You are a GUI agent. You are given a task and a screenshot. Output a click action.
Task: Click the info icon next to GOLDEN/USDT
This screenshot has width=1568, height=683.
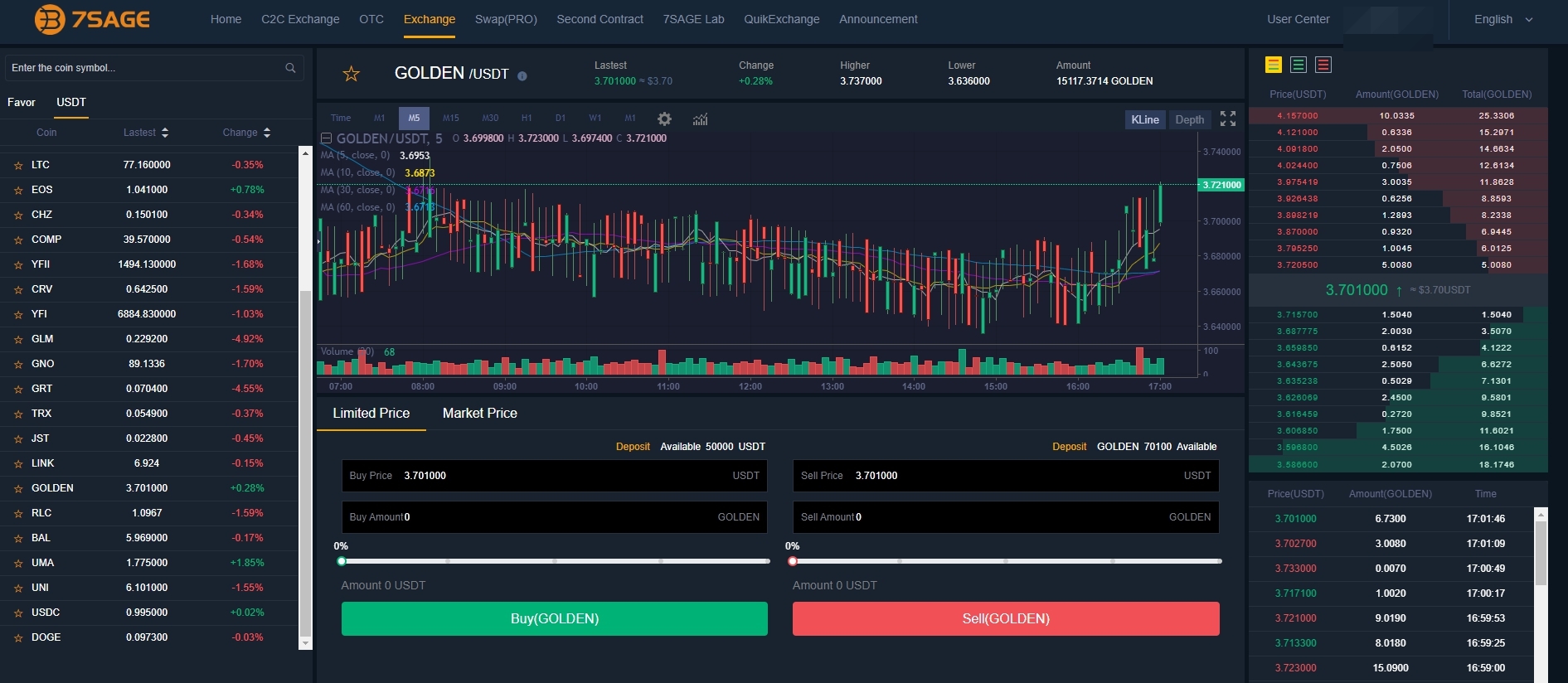coord(522,76)
